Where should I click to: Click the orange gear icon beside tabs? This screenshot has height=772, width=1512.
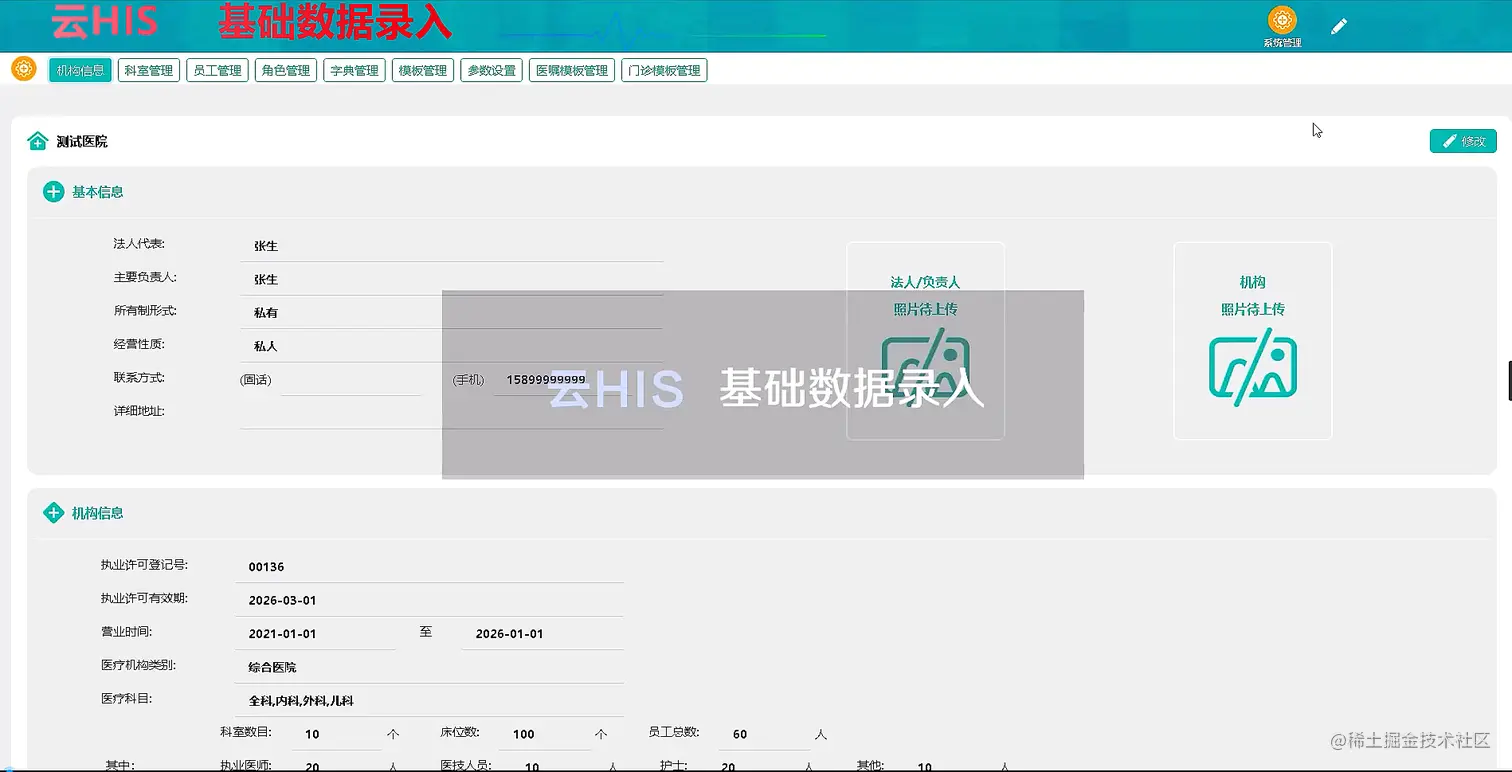pos(23,69)
